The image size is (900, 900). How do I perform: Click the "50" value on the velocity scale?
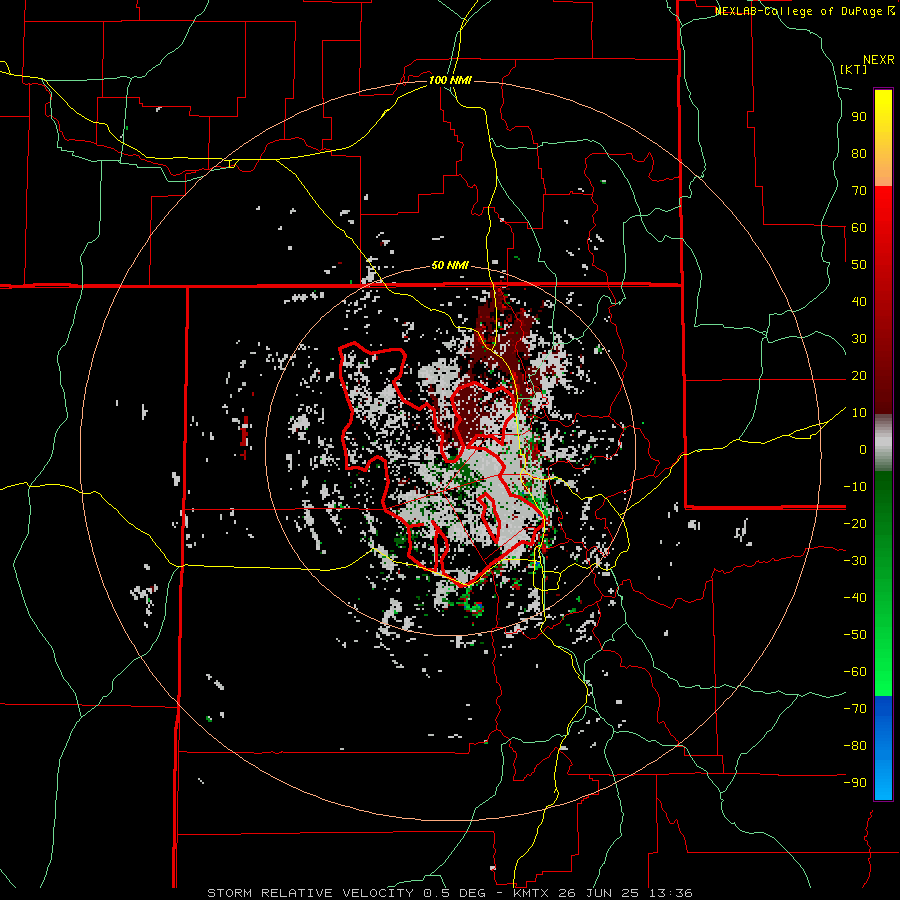coord(859,265)
